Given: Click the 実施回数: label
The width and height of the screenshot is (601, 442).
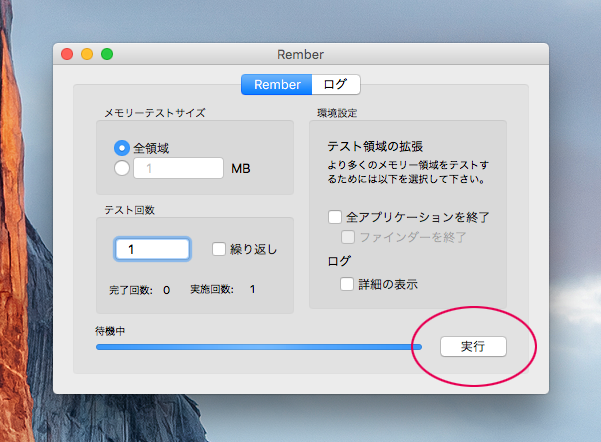Looking at the screenshot, I should [x=212, y=289].
